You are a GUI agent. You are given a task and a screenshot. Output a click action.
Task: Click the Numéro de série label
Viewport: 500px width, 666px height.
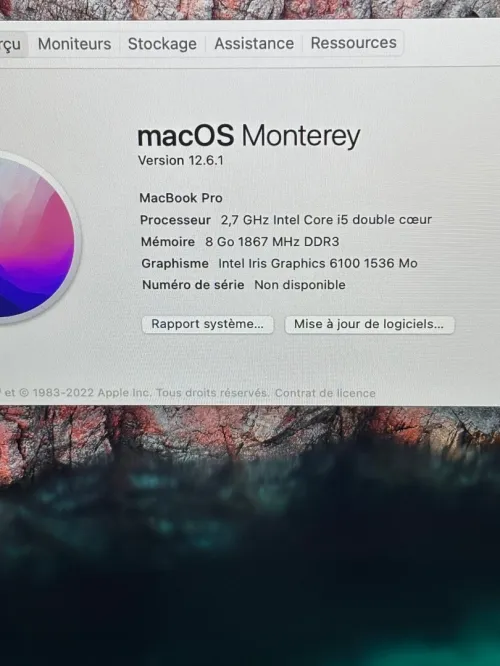pyautogui.click(x=193, y=285)
